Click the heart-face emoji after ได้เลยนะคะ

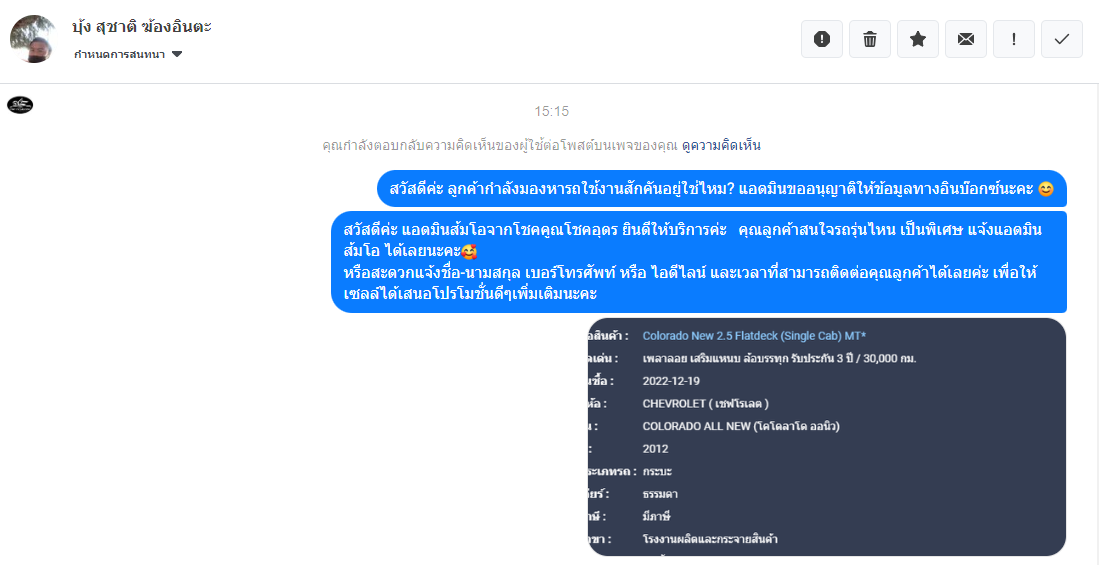click(469, 250)
